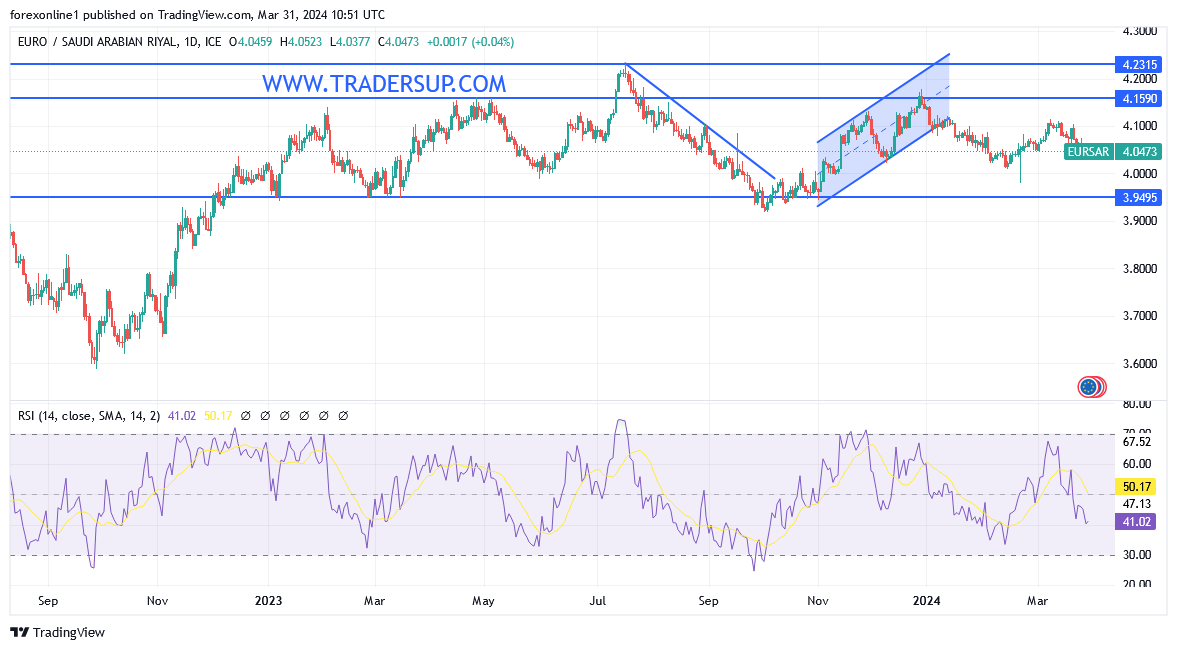Click the May label on the time axis
The height and width of the screenshot is (650, 1177).
(483, 601)
